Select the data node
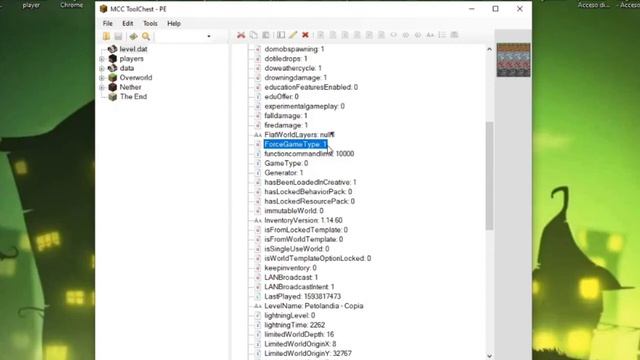This screenshot has width=640, height=360. coord(127,68)
